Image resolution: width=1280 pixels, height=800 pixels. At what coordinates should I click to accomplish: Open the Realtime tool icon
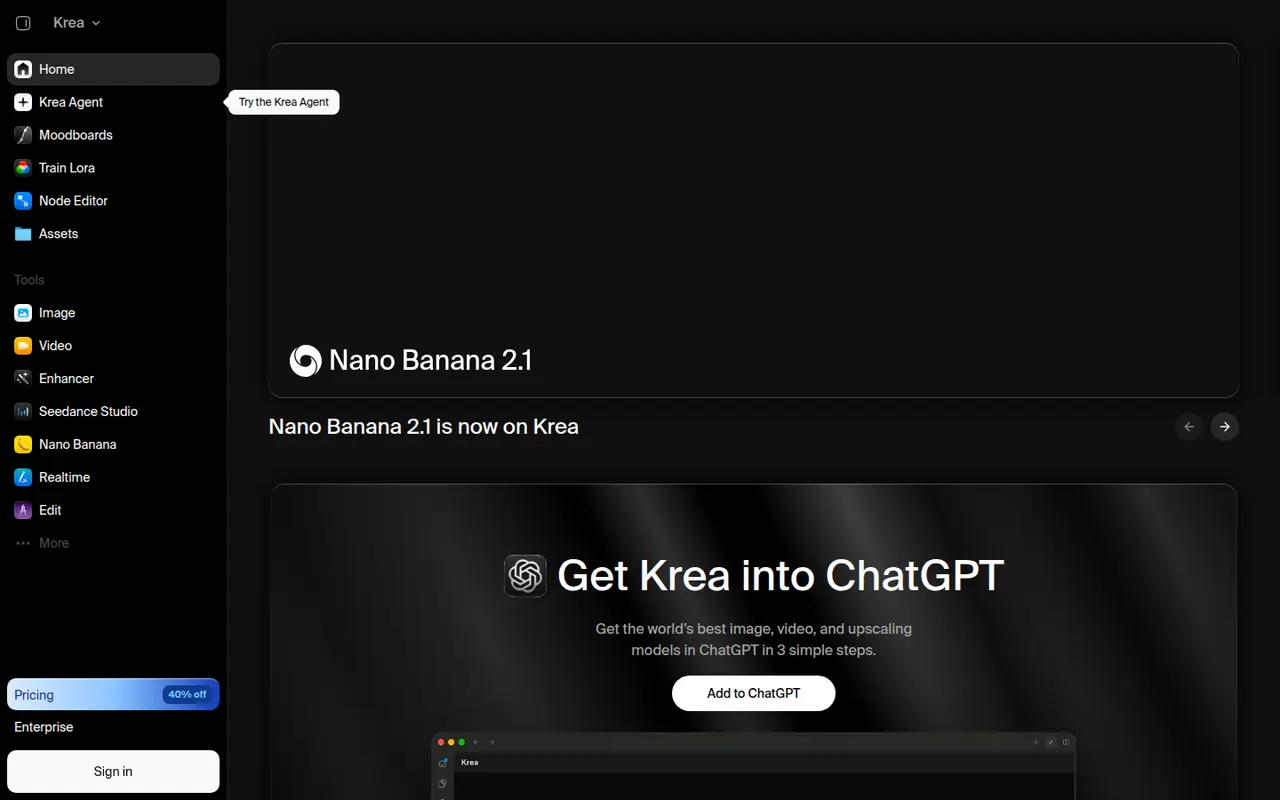pyautogui.click(x=23, y=477)
